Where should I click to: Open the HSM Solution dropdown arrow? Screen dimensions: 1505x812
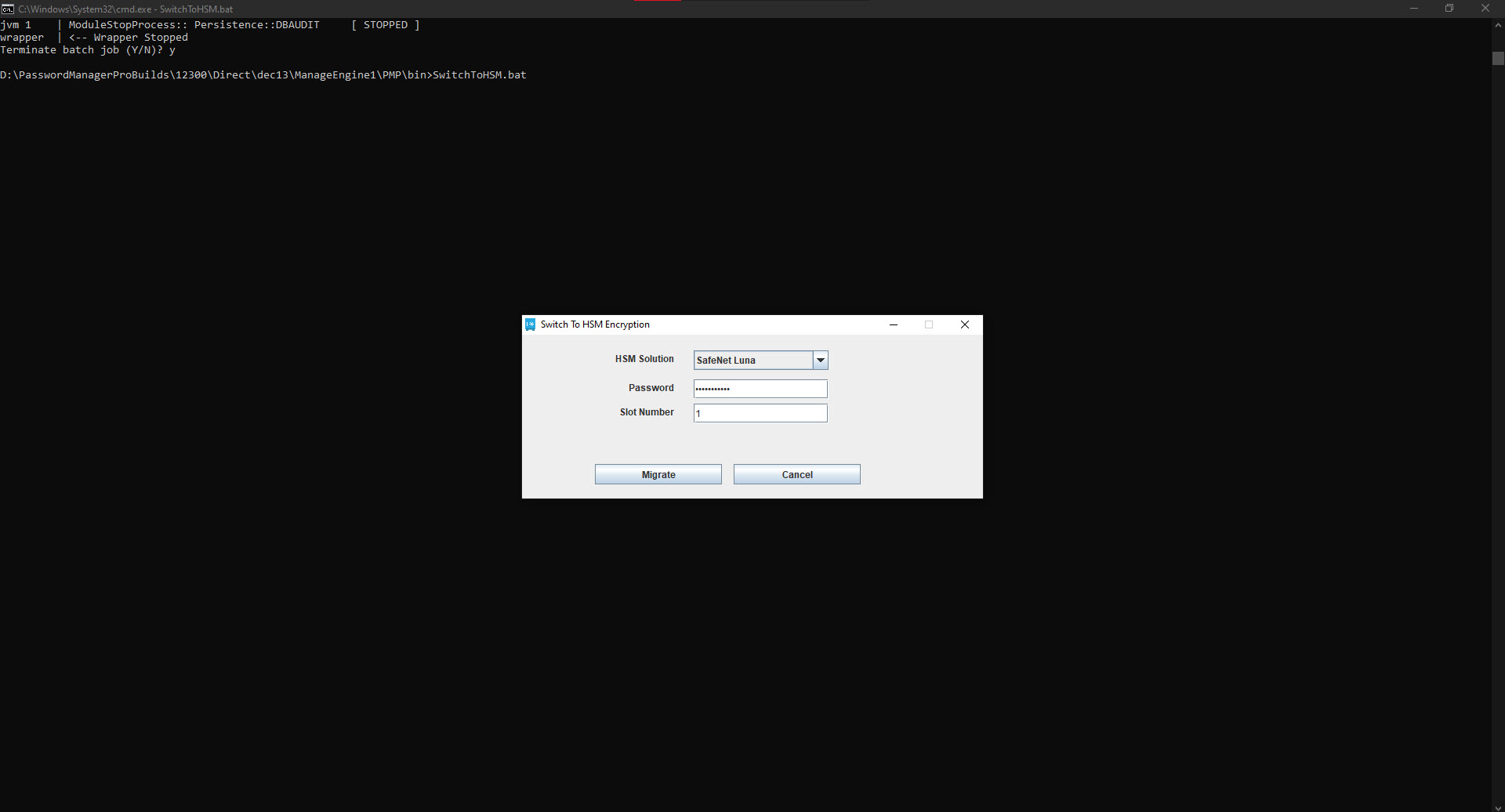pos(821,361)
